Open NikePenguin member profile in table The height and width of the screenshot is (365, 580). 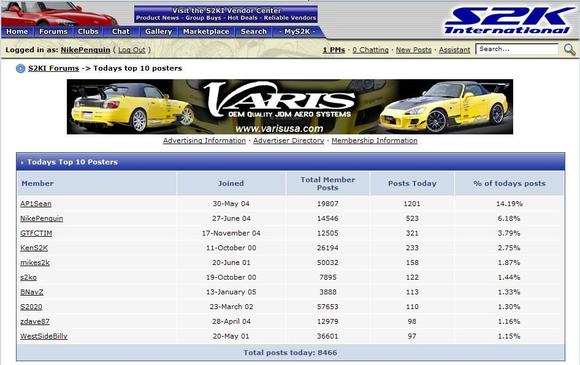point(41,219)
